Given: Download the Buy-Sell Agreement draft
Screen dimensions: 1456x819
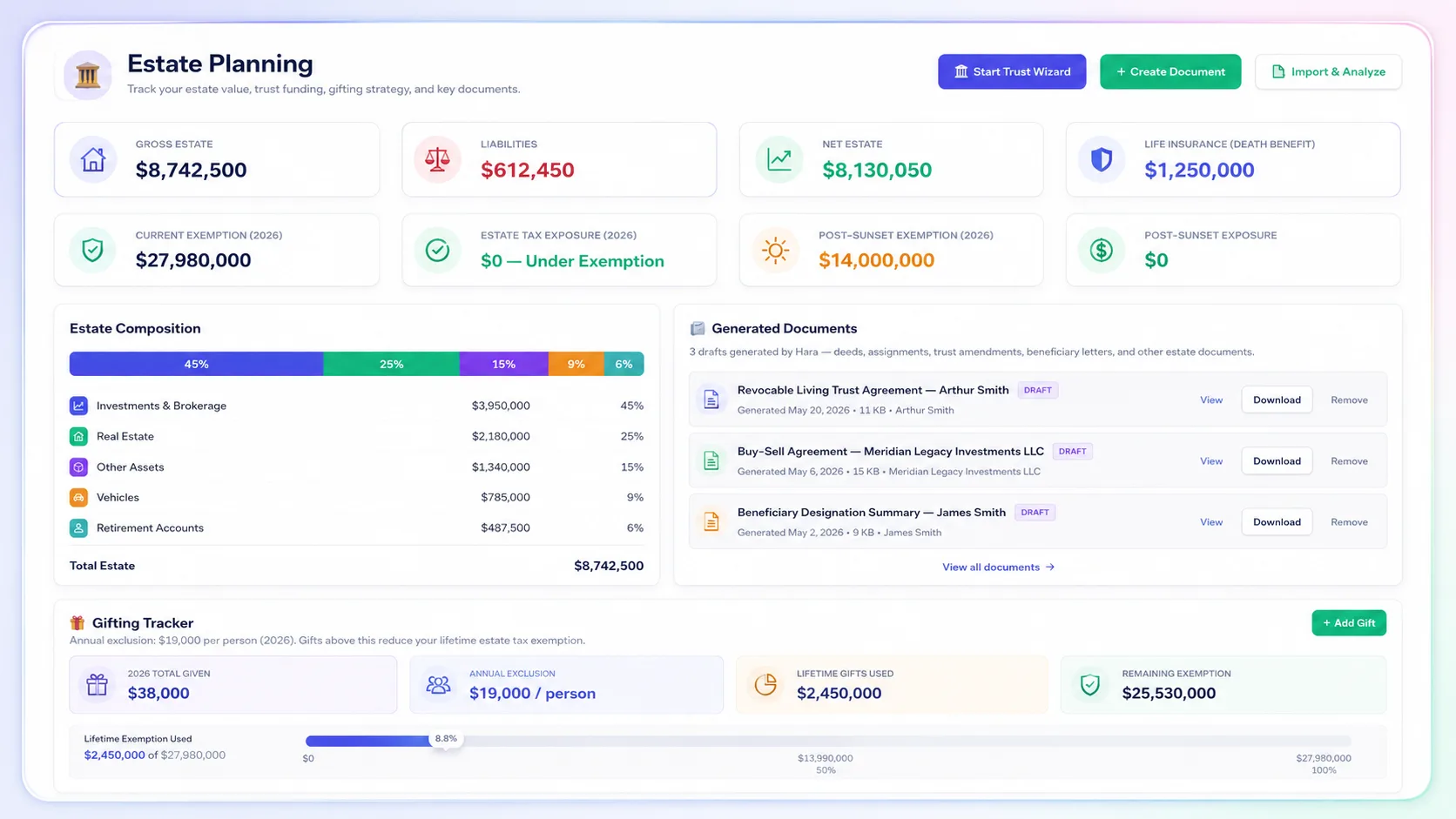Looking at the screenshot, I should pyautogui.click(x=1277, y=461).
